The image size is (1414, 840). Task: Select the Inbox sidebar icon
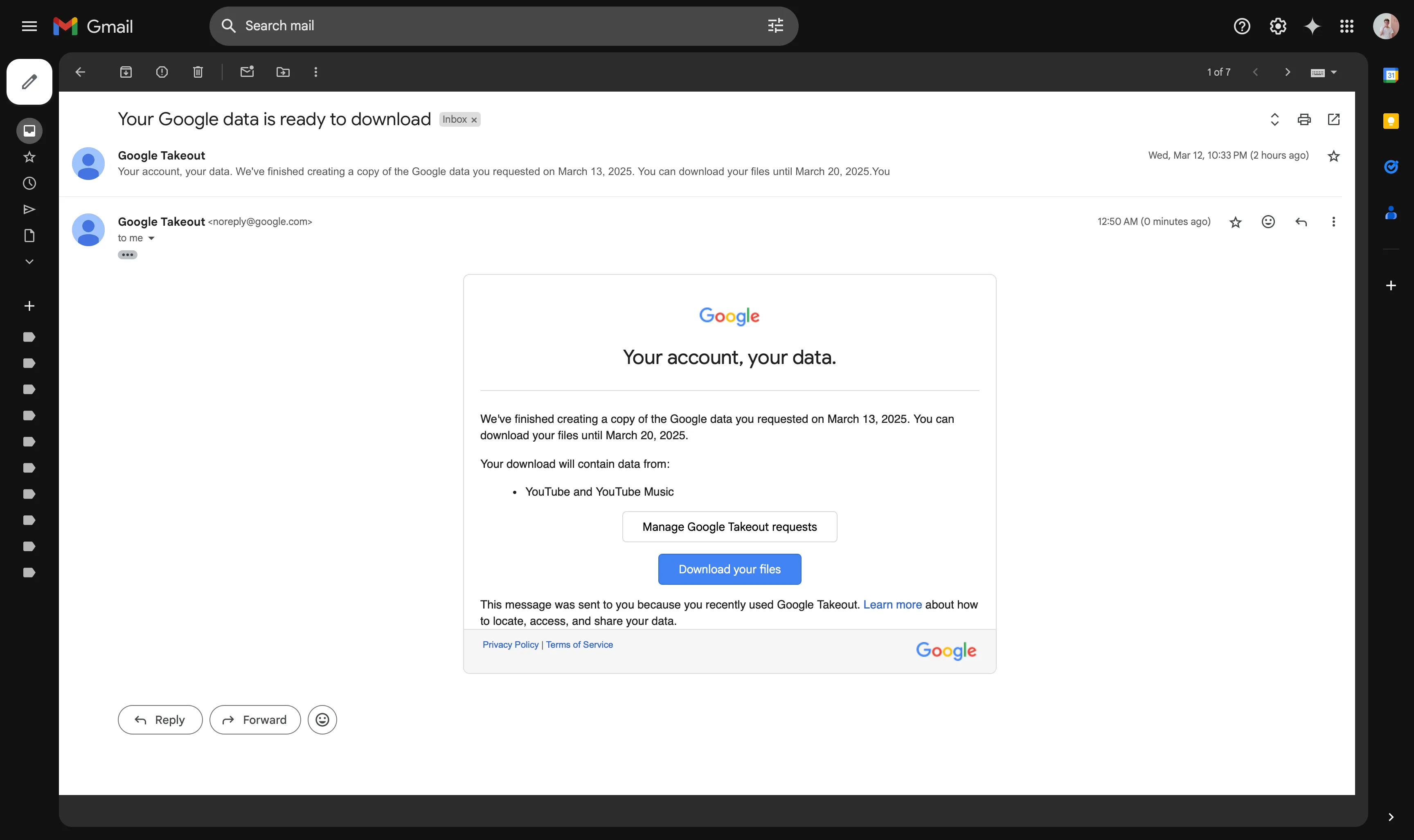point(29,131)
